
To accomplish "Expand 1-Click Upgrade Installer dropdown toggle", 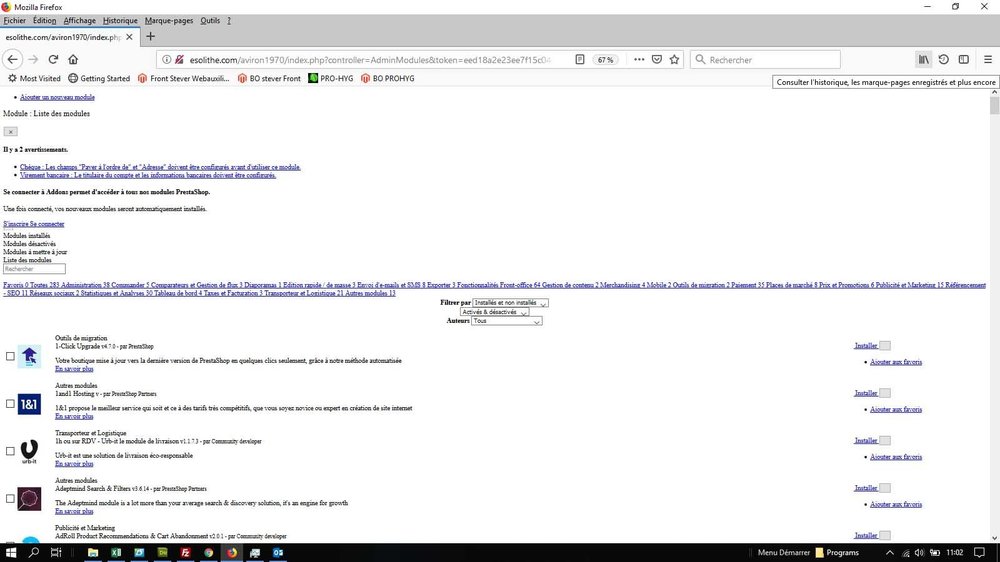I will tap(885, 346).
